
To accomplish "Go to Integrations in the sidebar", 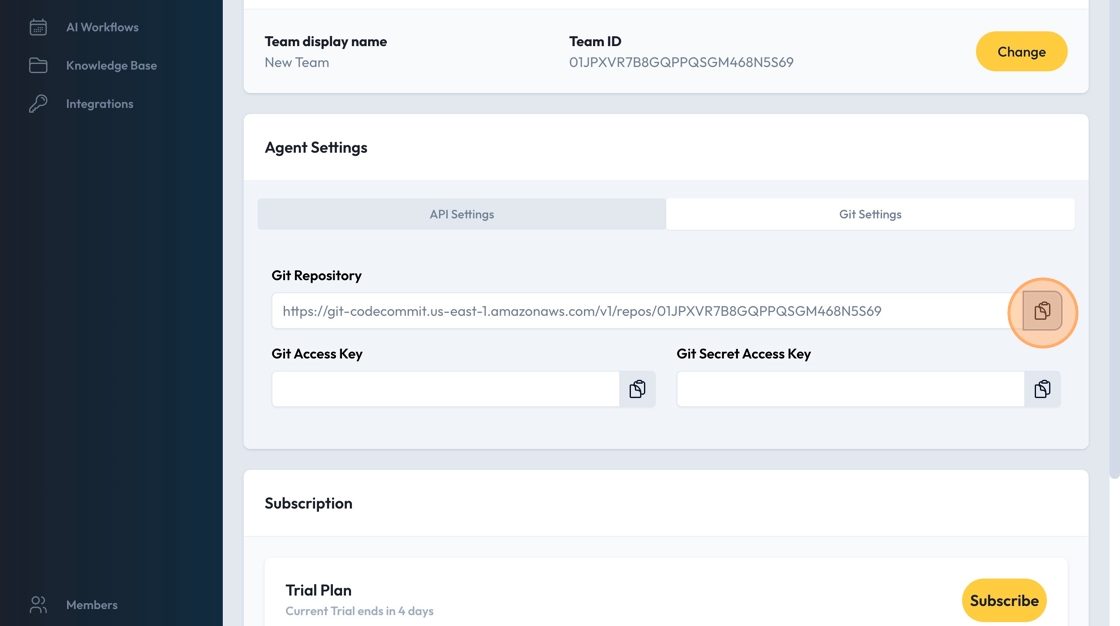I will click(x=99, y=104).
